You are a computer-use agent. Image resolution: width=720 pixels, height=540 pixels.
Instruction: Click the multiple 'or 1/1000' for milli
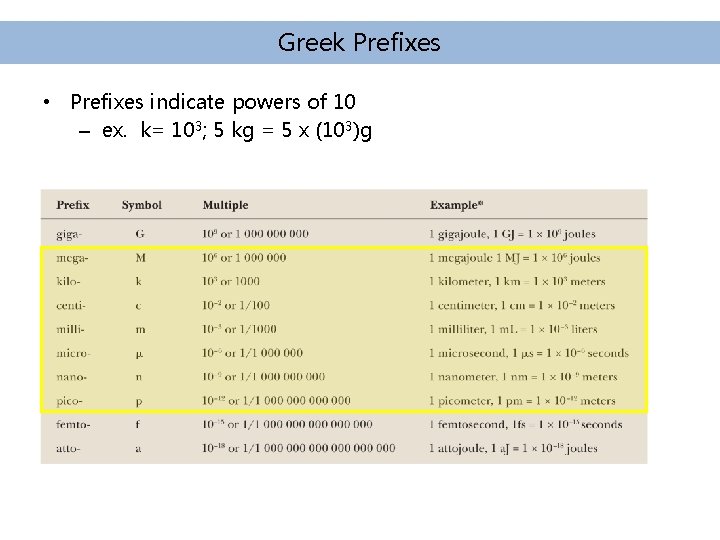click(x=250, y=329)
